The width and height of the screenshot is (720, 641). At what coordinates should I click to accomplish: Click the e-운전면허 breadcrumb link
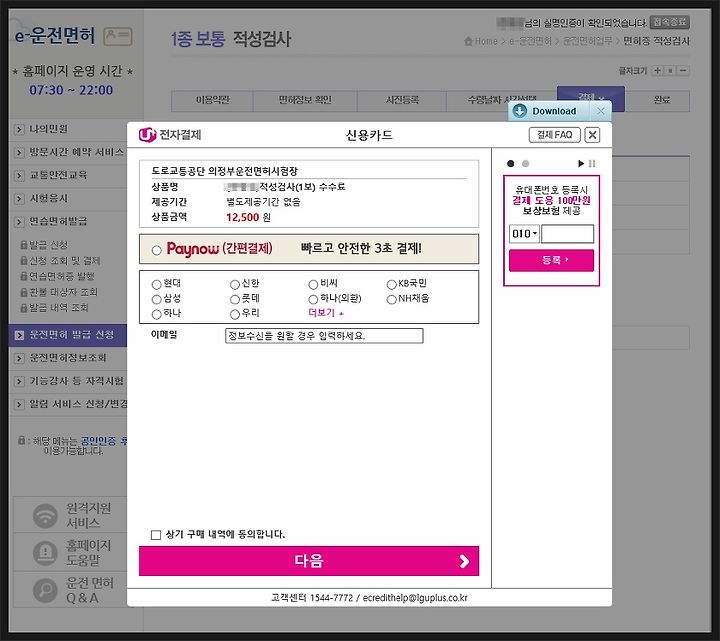(530, 41)
